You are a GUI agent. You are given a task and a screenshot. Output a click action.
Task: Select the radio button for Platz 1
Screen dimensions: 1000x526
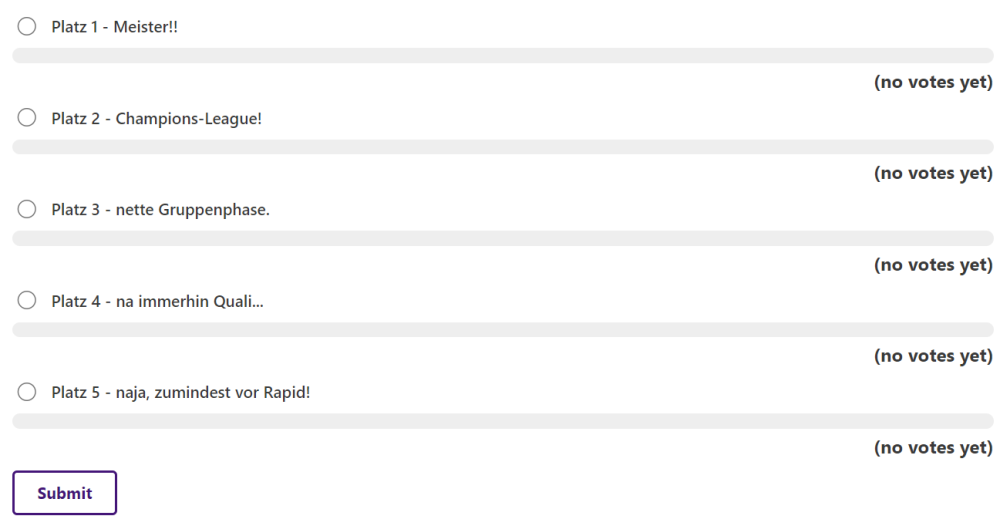coord(27,27)
